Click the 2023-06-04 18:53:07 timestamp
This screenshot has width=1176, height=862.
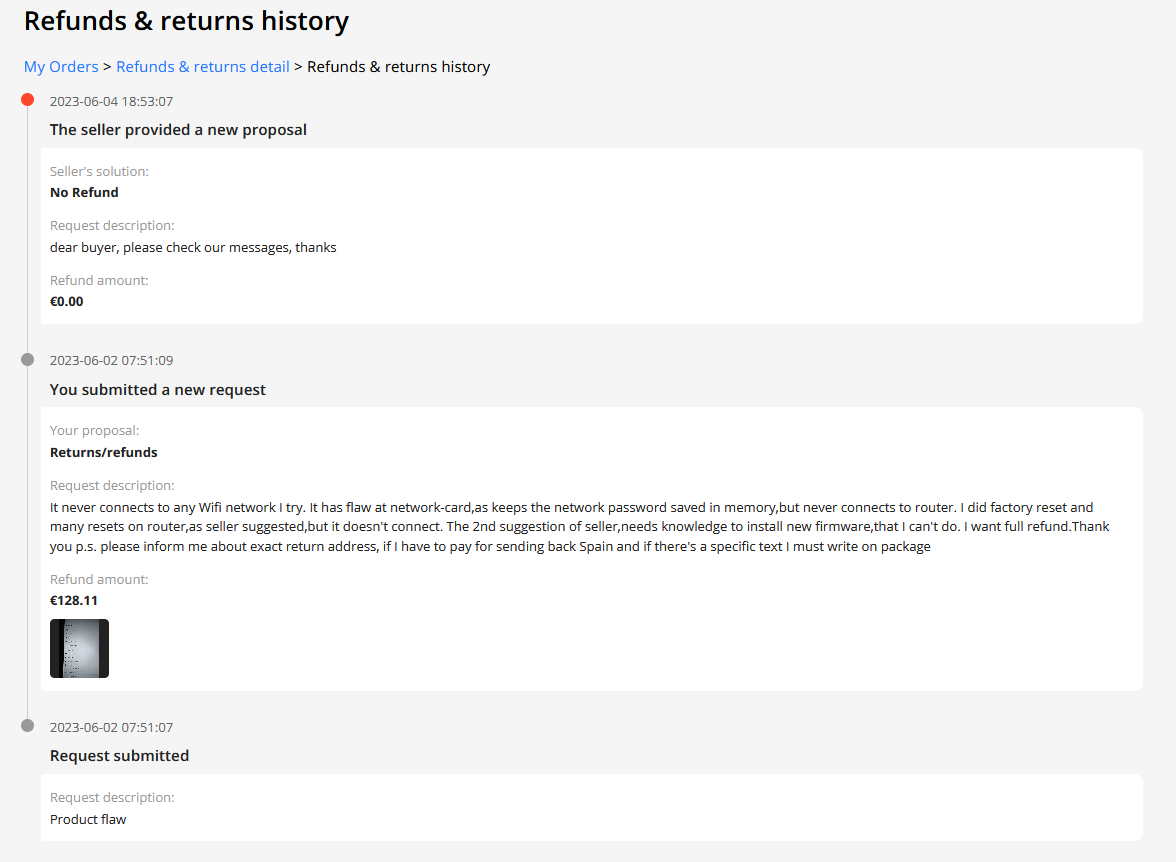[x=111, y=101]
